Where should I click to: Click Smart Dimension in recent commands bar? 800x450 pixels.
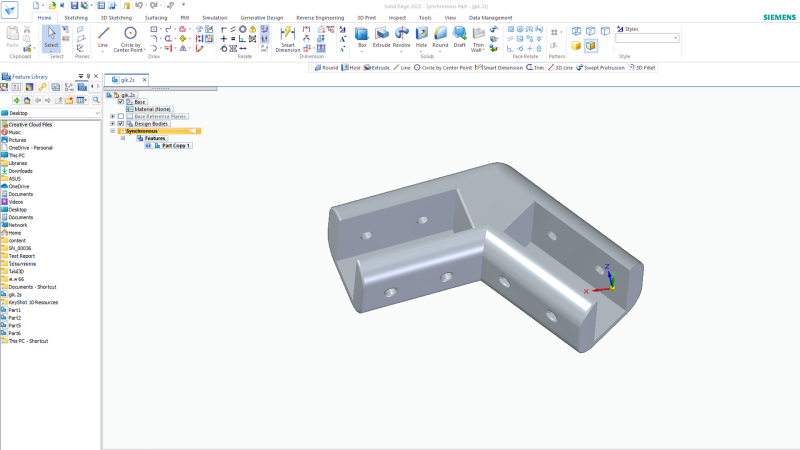(x=499, y=67)
